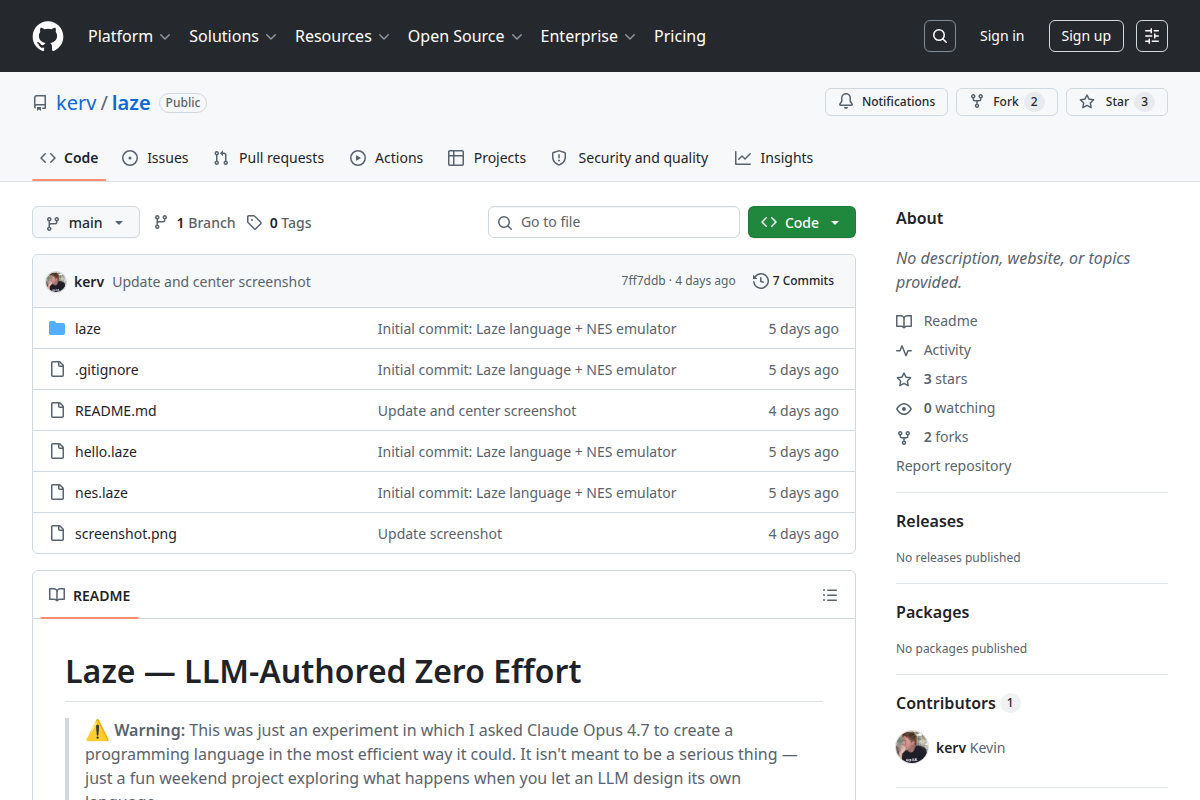Click the search magnifier icon
The width and height of the screenshot is (1200, 800).
click(939, 36)
